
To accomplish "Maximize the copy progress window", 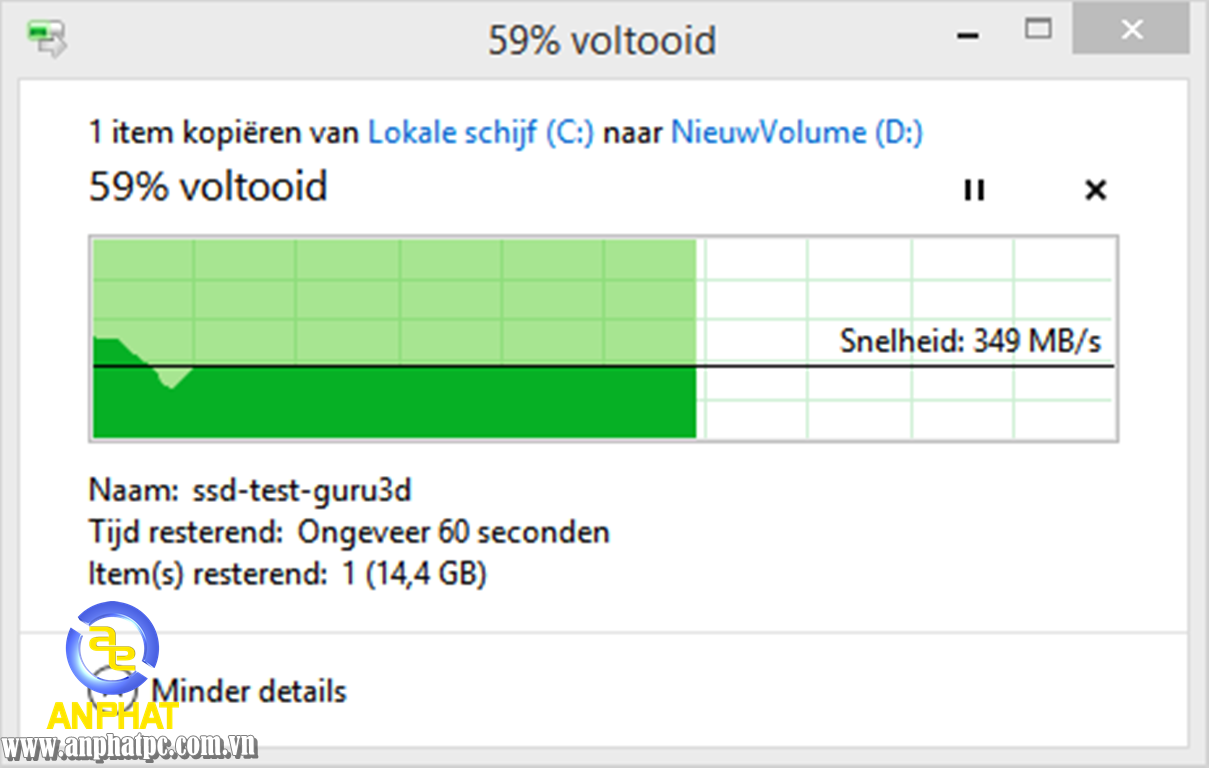I will [x=1039, y=29].
